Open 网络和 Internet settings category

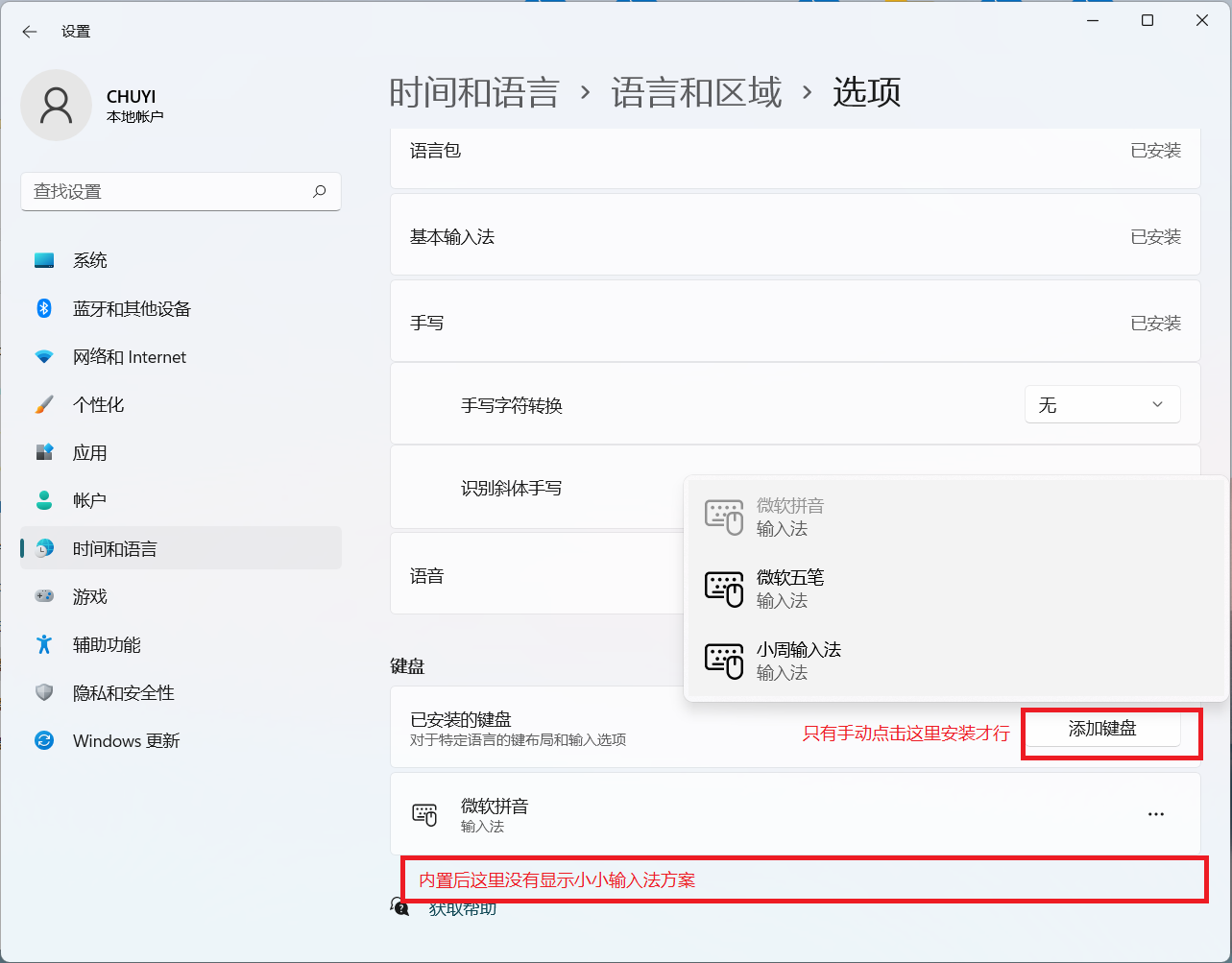pos(181,356)
